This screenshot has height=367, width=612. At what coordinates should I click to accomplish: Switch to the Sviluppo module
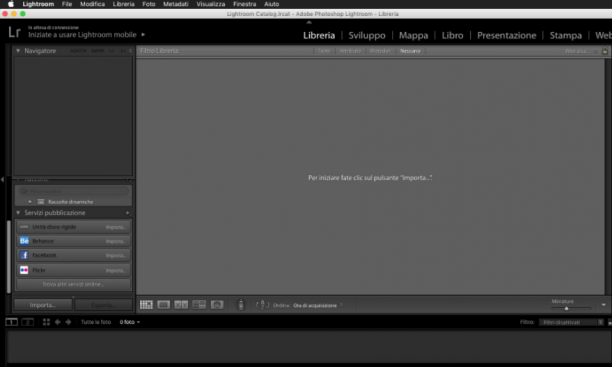pos(367,36)
